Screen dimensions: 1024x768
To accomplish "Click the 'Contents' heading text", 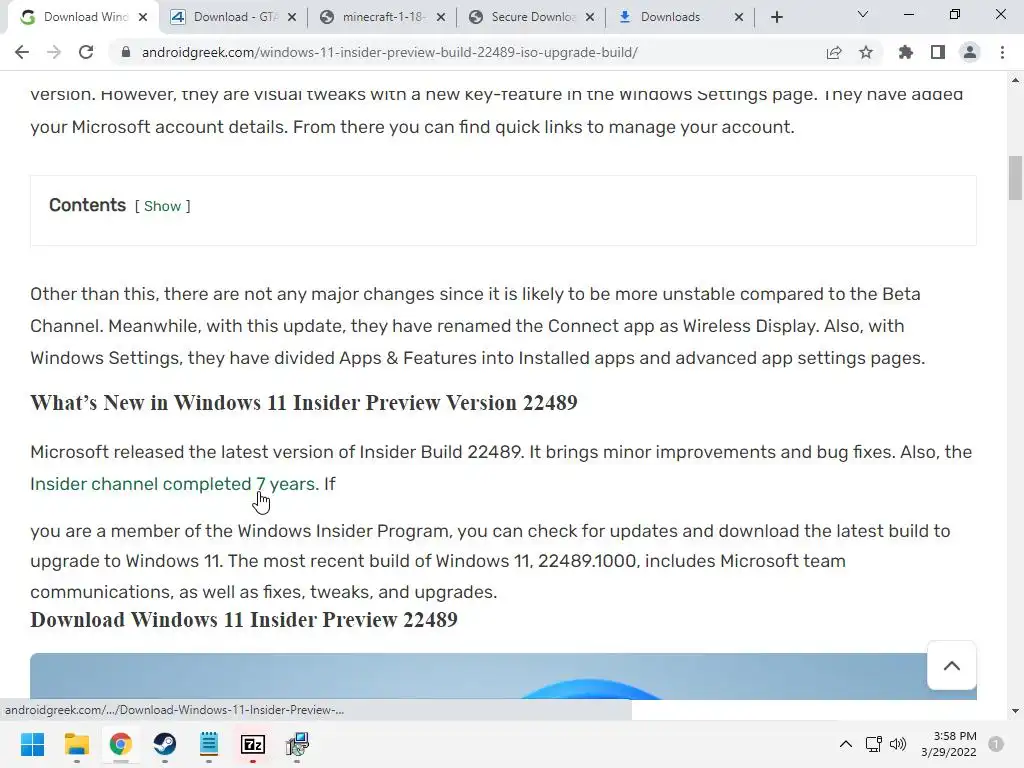I will (88, 205).
